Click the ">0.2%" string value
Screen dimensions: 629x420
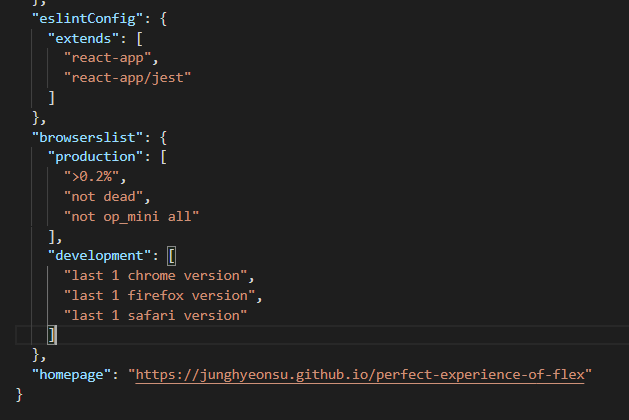[x=91, y=177]
